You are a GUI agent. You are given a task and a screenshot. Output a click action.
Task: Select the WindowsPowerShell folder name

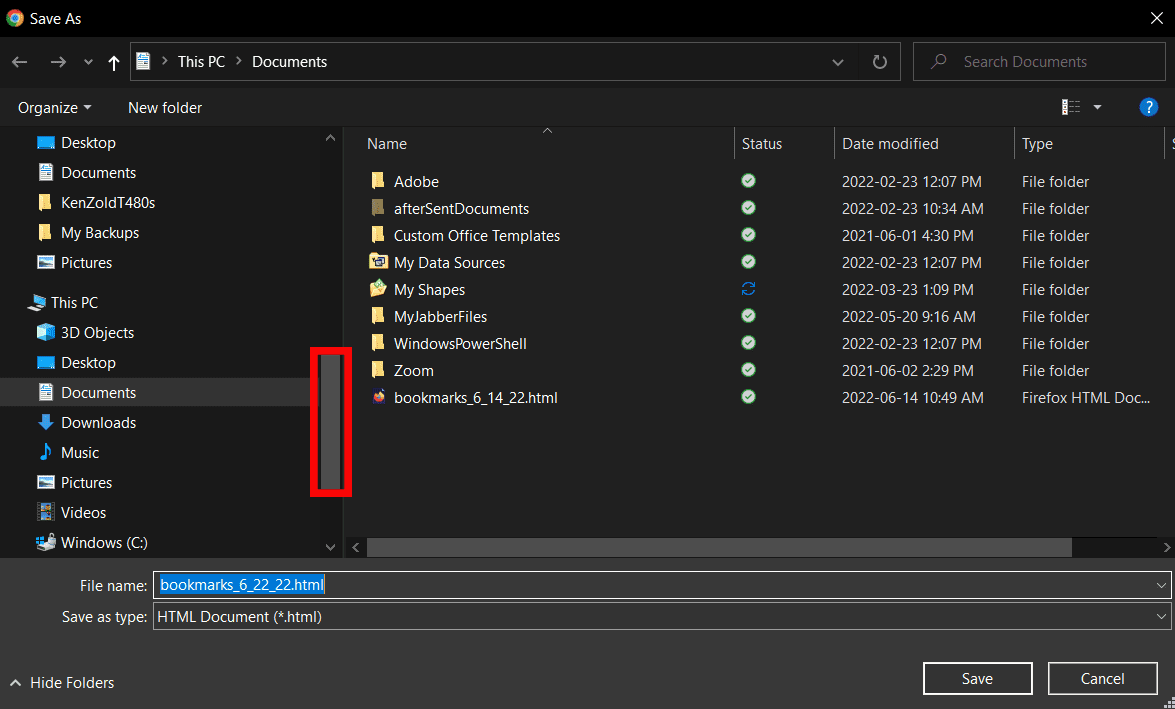pos(460,344)
